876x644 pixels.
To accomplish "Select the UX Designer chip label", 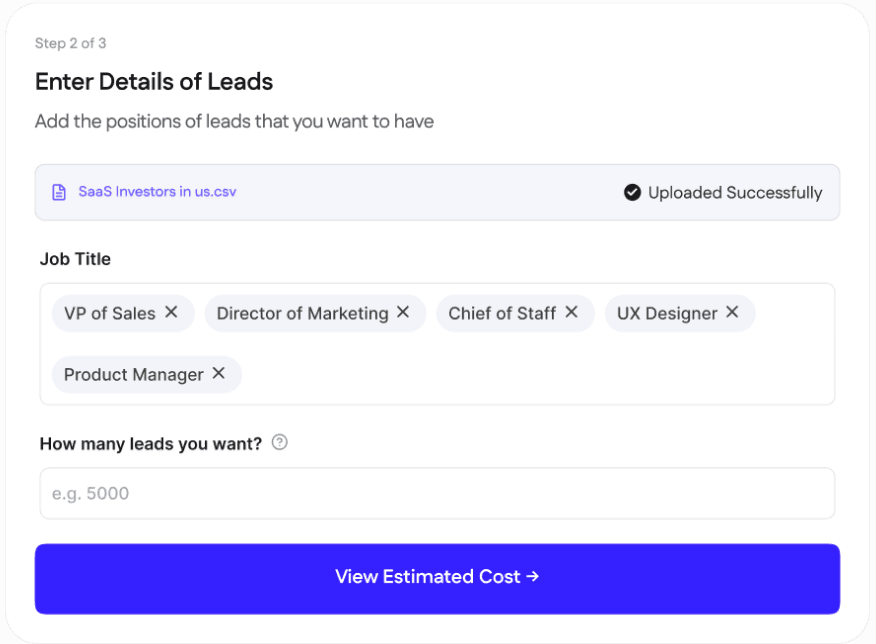I will pos(667,313).
